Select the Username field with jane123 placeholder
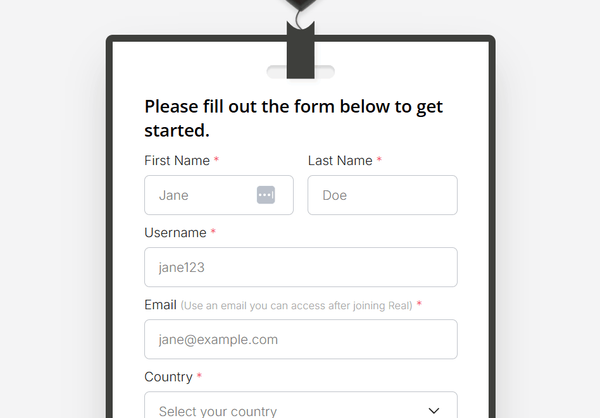The image size is (600, 418). click(301, 267)
